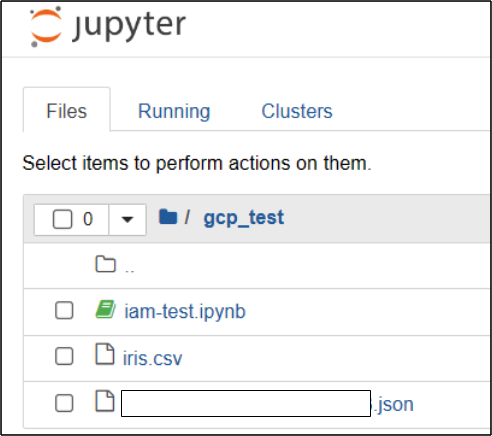Click the gcp_test breadcrumb link
The image size is (492, 436).
244,218
